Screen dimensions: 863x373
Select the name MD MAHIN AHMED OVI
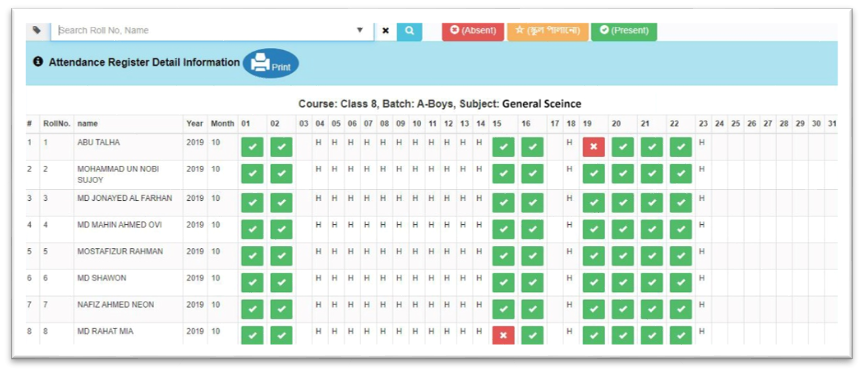coord(119,224)
